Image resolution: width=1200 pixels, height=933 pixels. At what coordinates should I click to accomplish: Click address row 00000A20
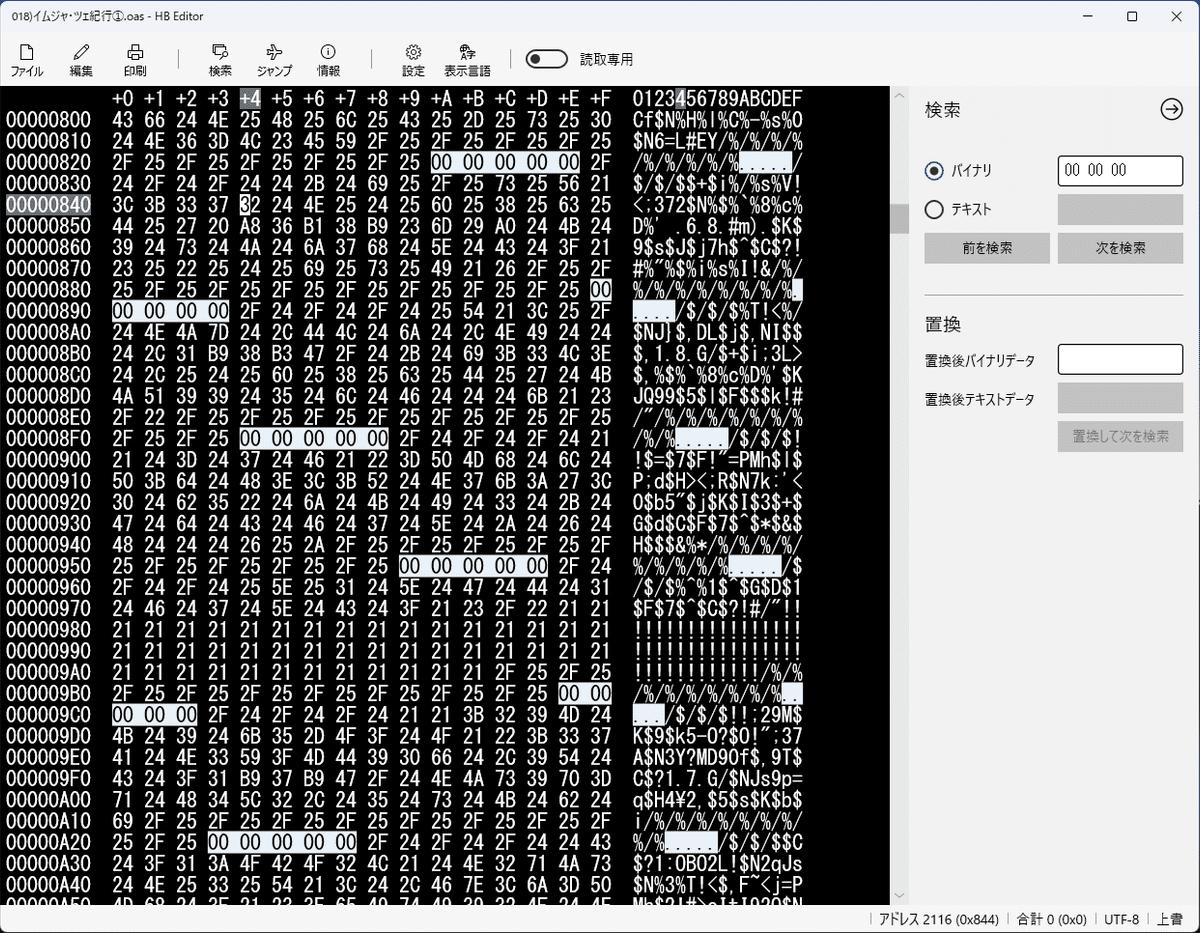48,842
